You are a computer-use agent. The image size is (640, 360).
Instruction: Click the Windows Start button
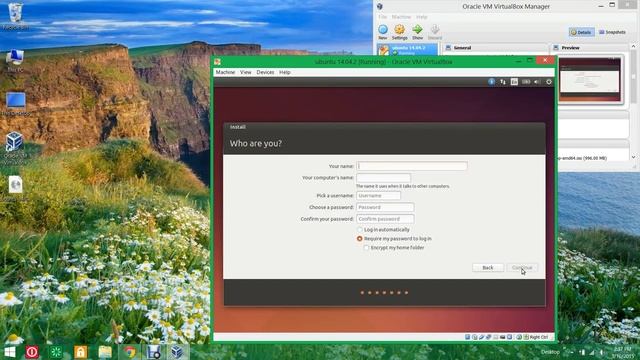[x=9, y=352]
